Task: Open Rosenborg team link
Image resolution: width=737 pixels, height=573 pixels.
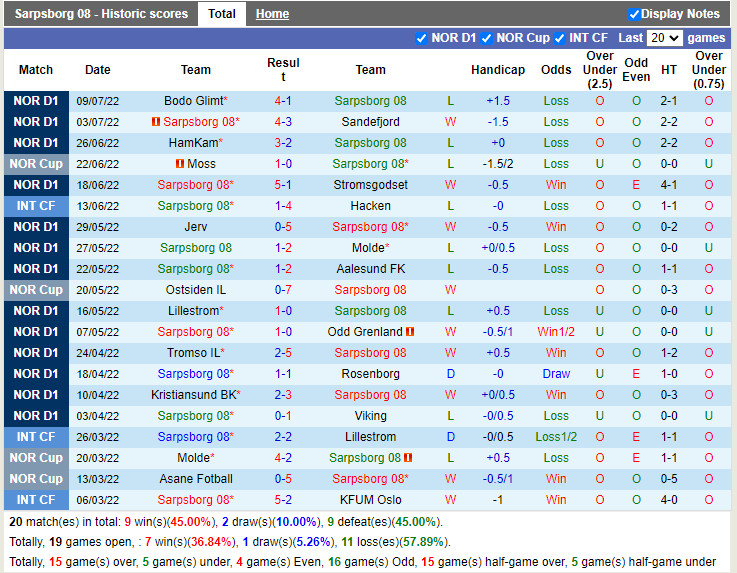Action: tap(370, 374)
